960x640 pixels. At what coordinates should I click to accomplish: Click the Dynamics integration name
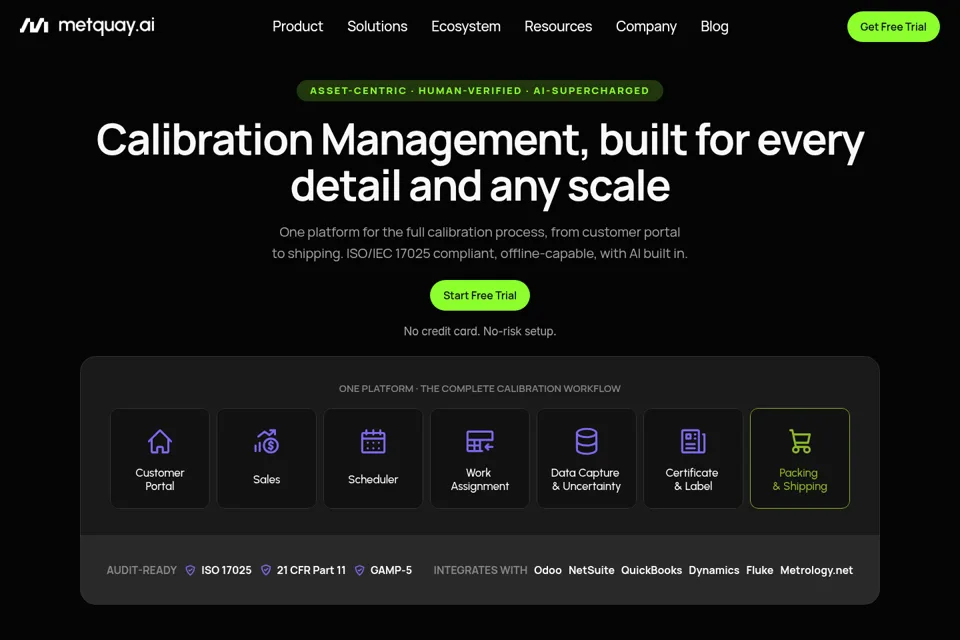pyautogui.click(x=714, y=570)
